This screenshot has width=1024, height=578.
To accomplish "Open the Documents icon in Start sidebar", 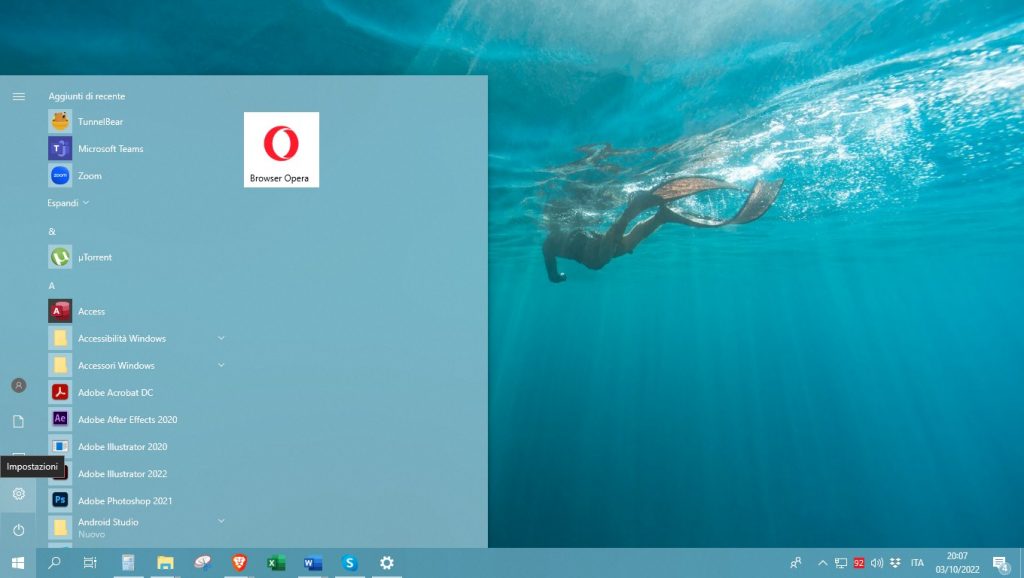I will pos(18,421).
